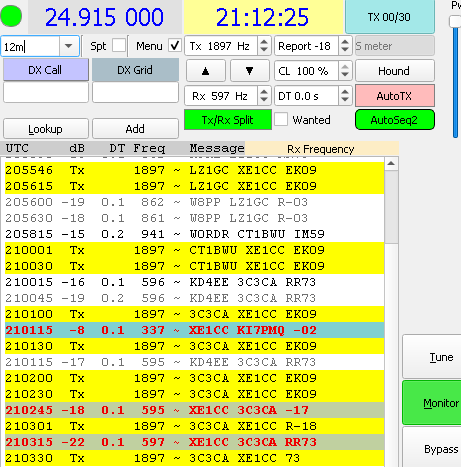Viewport: 462px width, 467px height.
Task: Click the DX Call button
Action: 46,70
